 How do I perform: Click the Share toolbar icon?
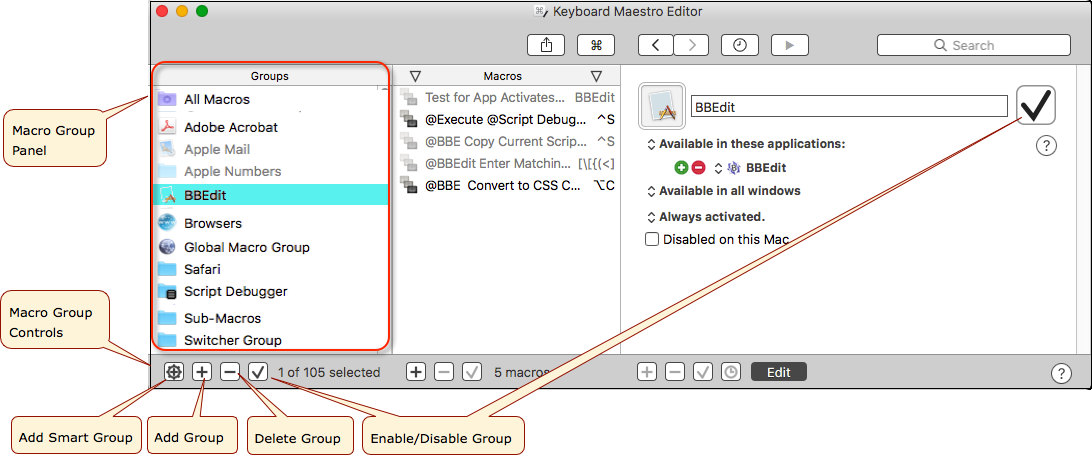coord(546,45)
